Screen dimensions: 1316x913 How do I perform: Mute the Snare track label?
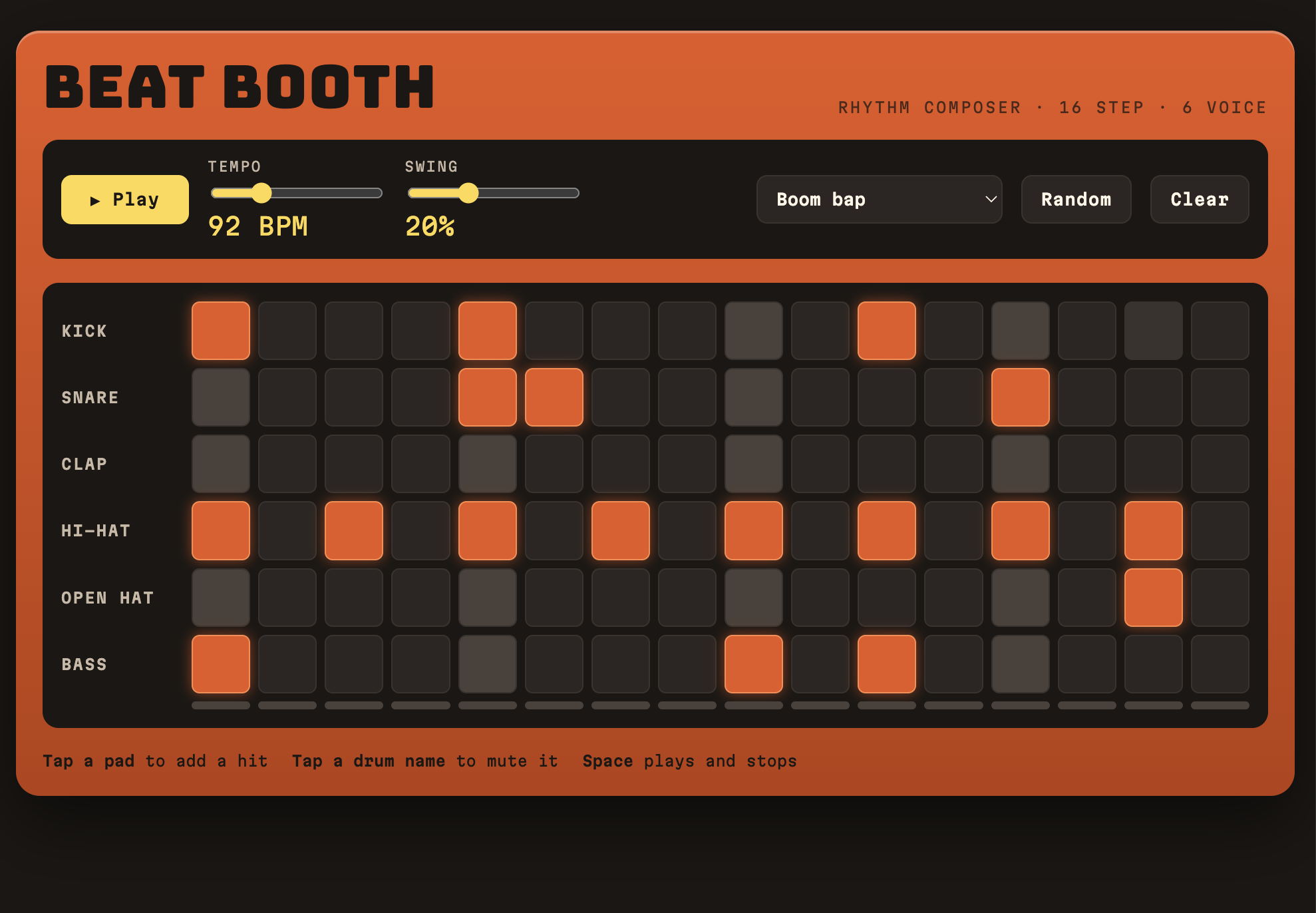click(90, 398)
